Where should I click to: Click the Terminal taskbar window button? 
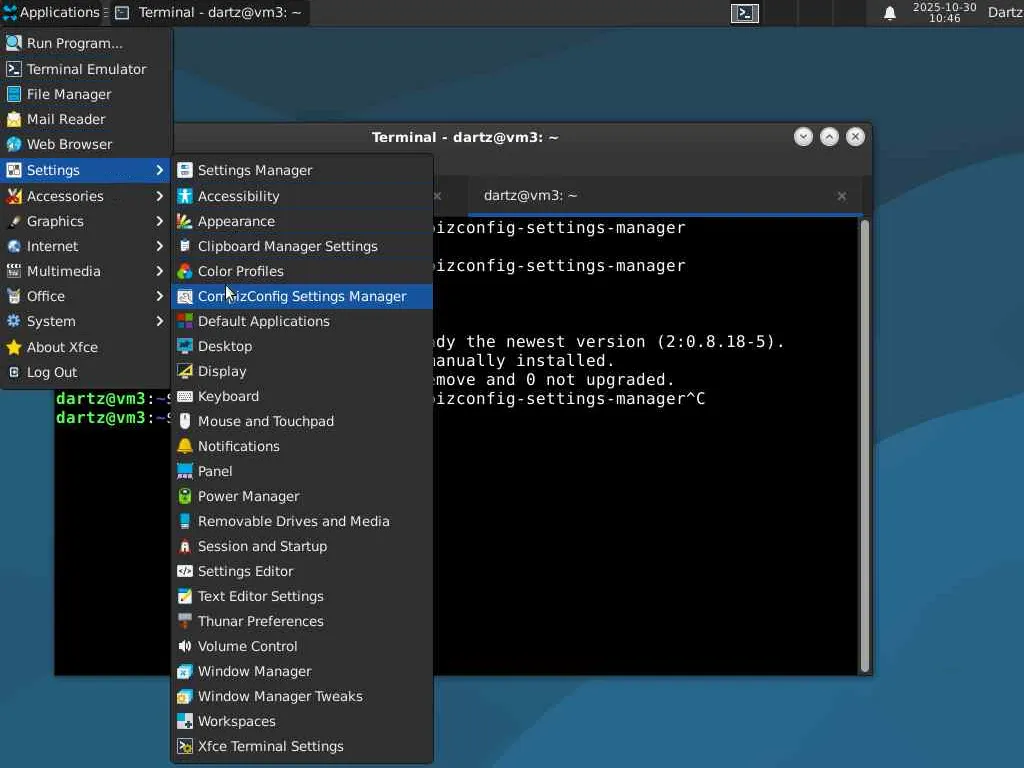(210, 12)
